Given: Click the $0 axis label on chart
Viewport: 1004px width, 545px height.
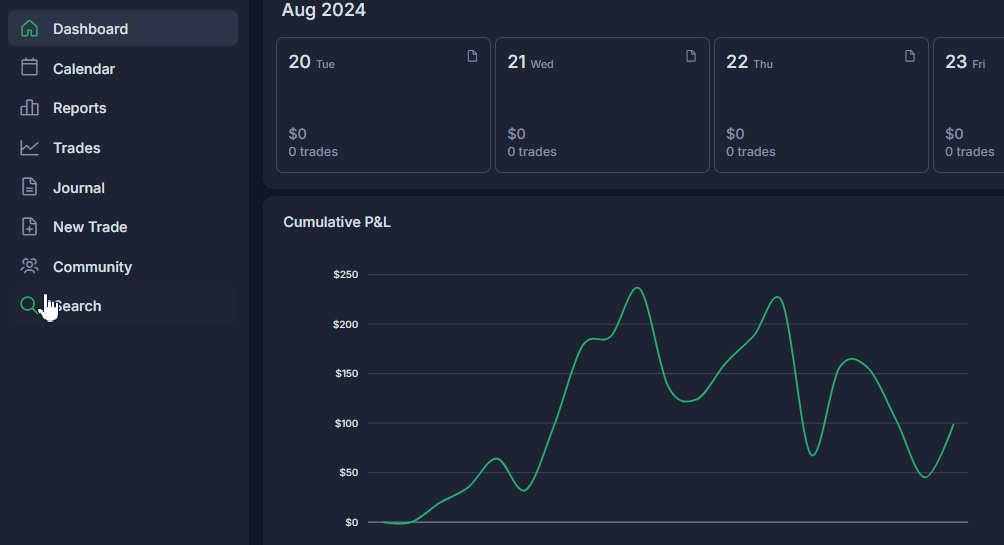Looking at the screenshot, I should 352,523.
